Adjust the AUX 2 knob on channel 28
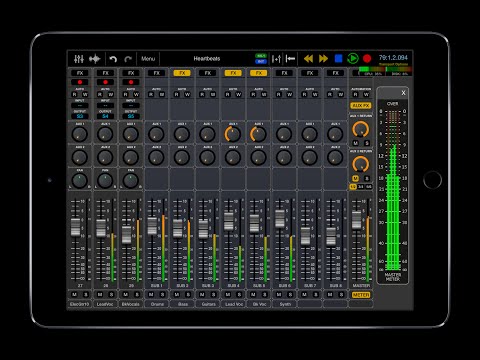Viewport: 480px width, 360px height. (x=105, y=157)
